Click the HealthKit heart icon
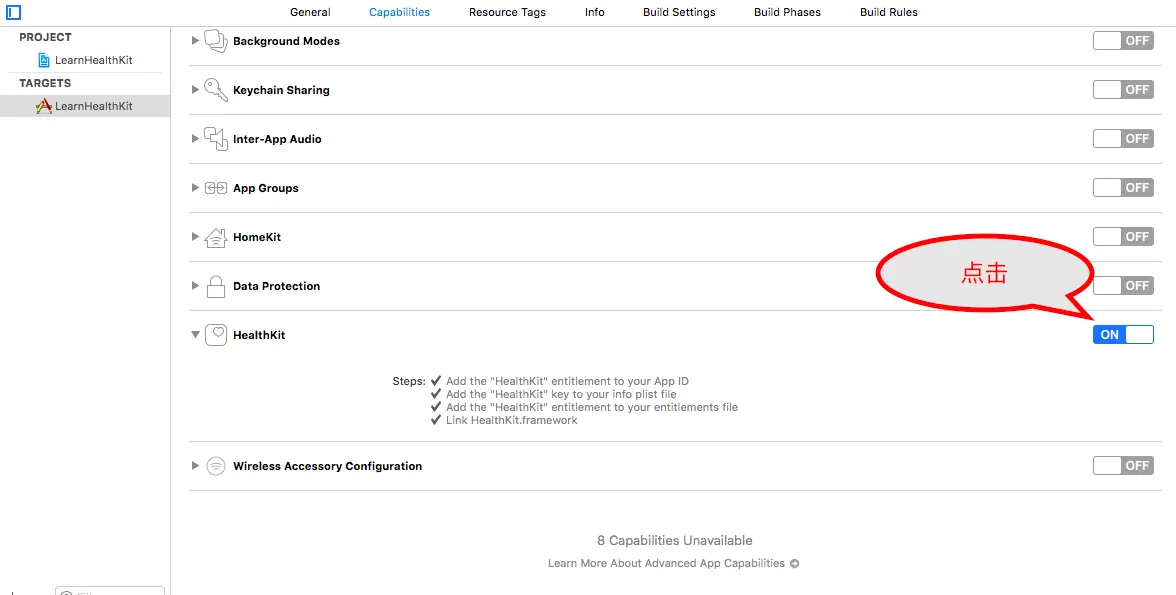 click(x=216, y=335)
